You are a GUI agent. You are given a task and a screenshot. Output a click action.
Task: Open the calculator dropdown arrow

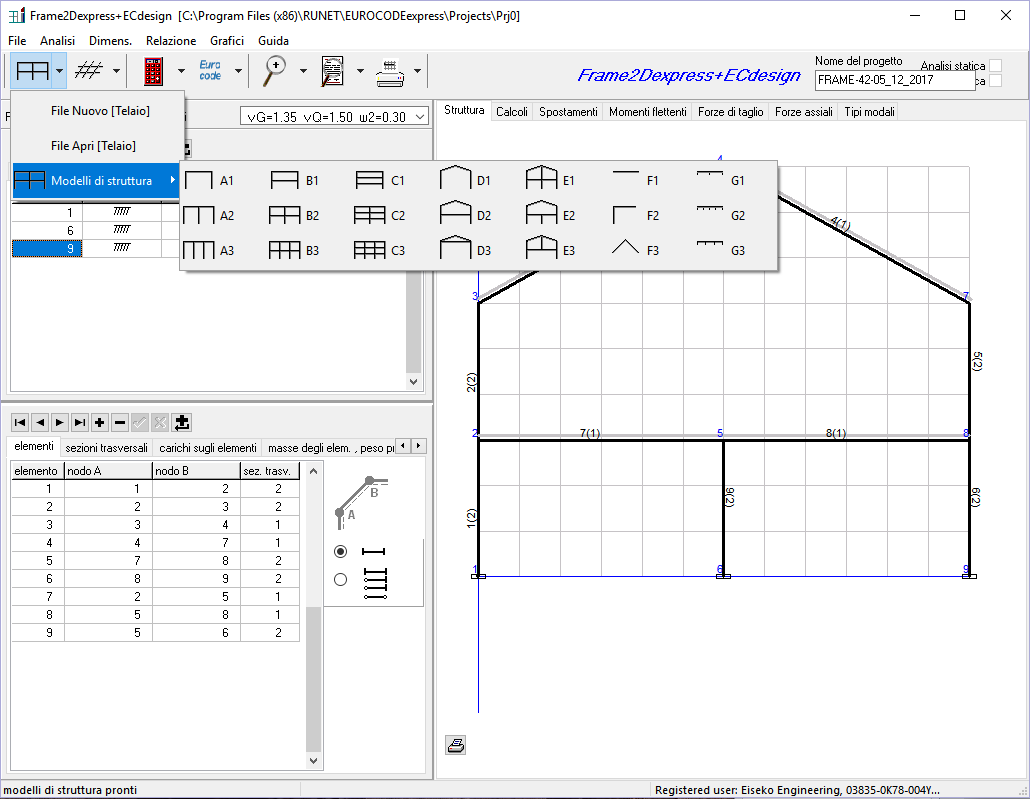tap(181, 70)
